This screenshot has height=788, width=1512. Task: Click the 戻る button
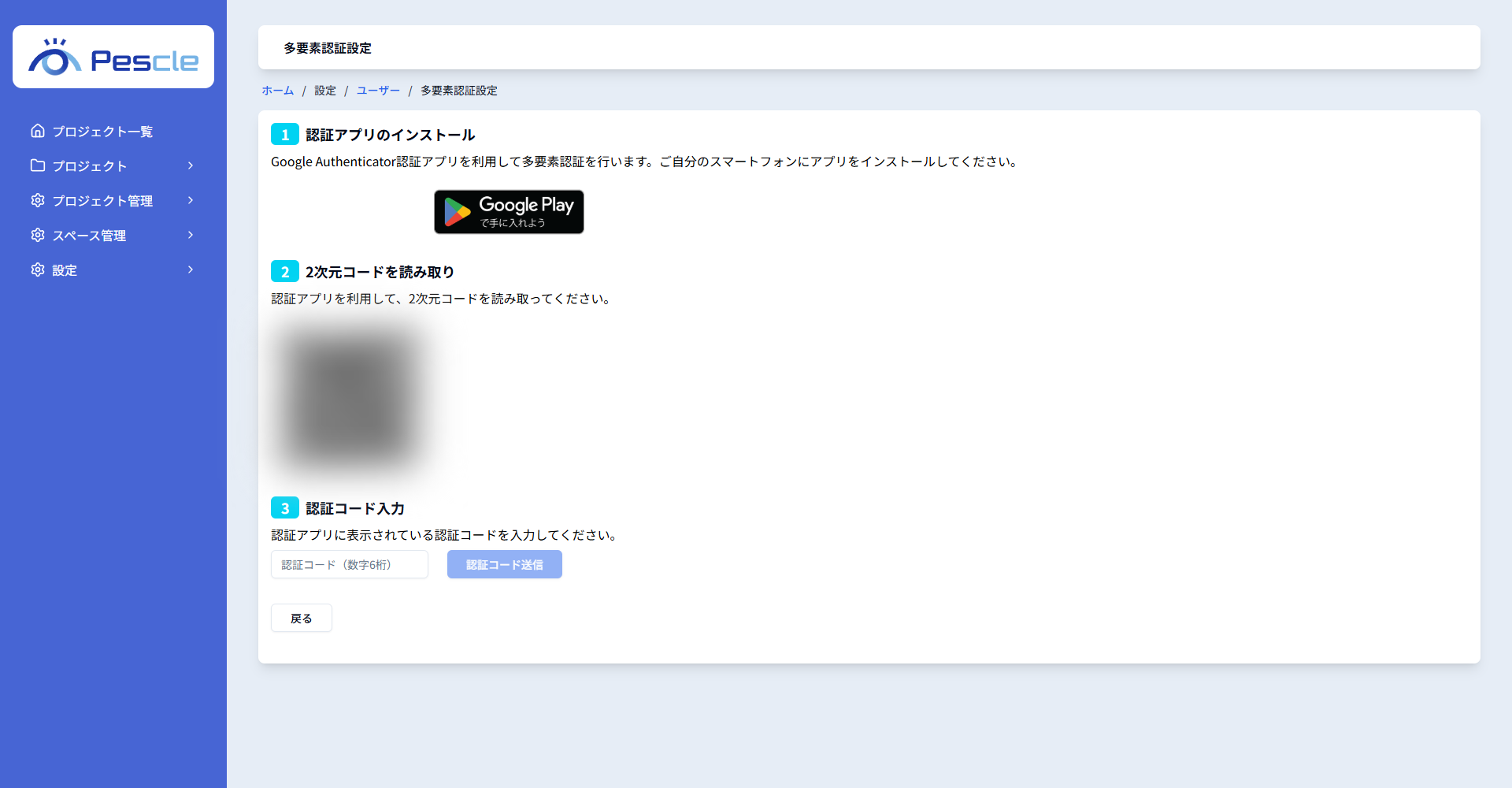tap(302, 618)
